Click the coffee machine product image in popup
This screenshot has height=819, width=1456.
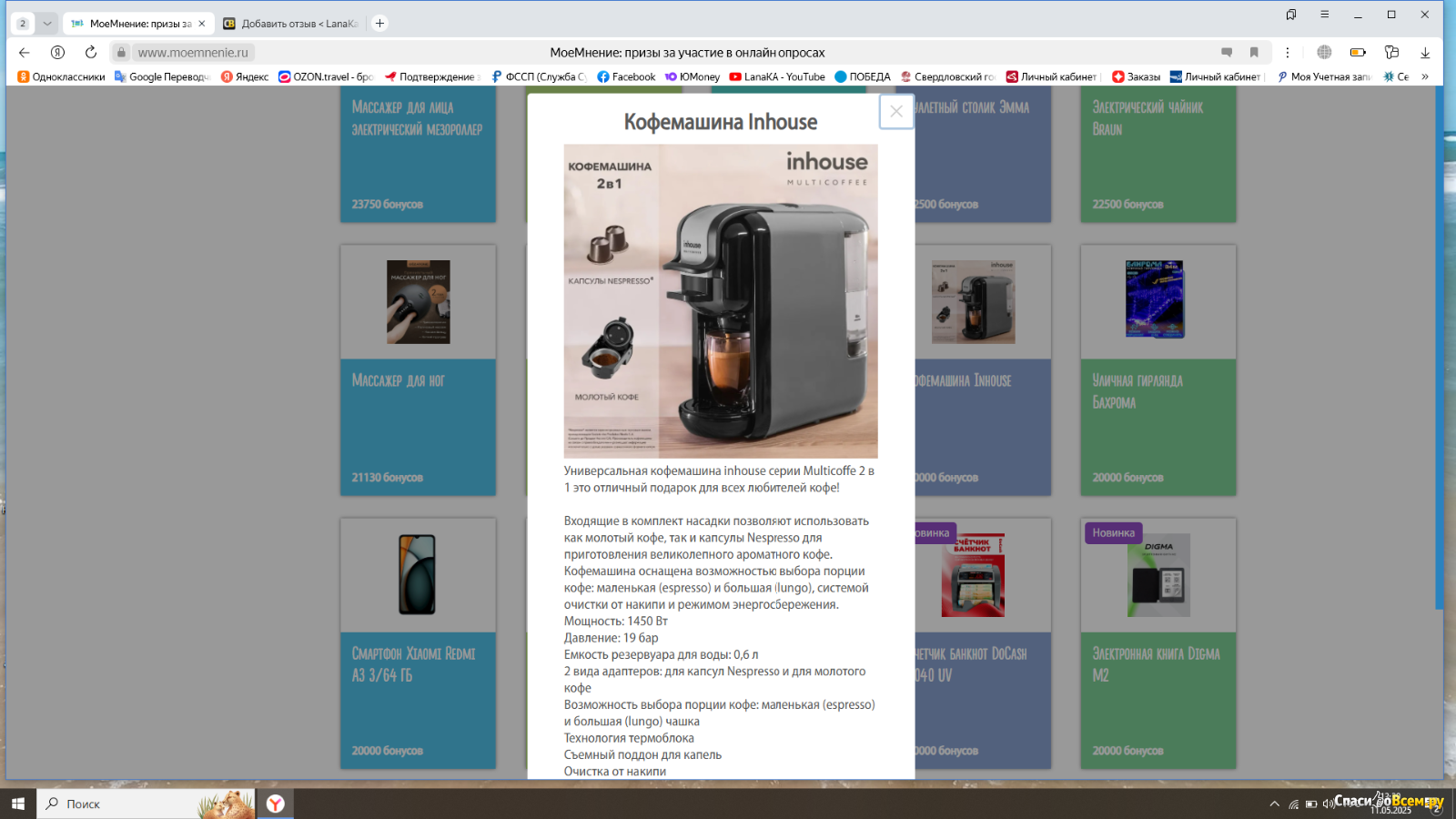(x=721, y=301)
